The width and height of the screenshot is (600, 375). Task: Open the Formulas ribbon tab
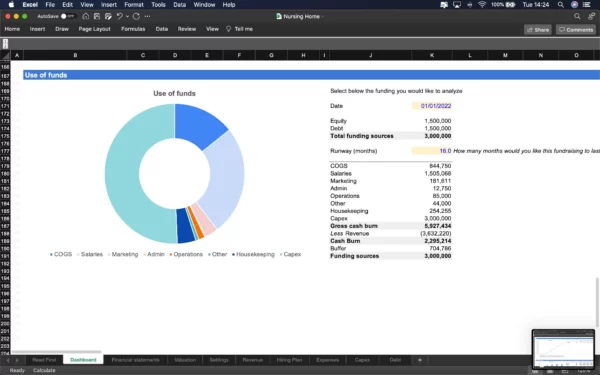point(133,29)
